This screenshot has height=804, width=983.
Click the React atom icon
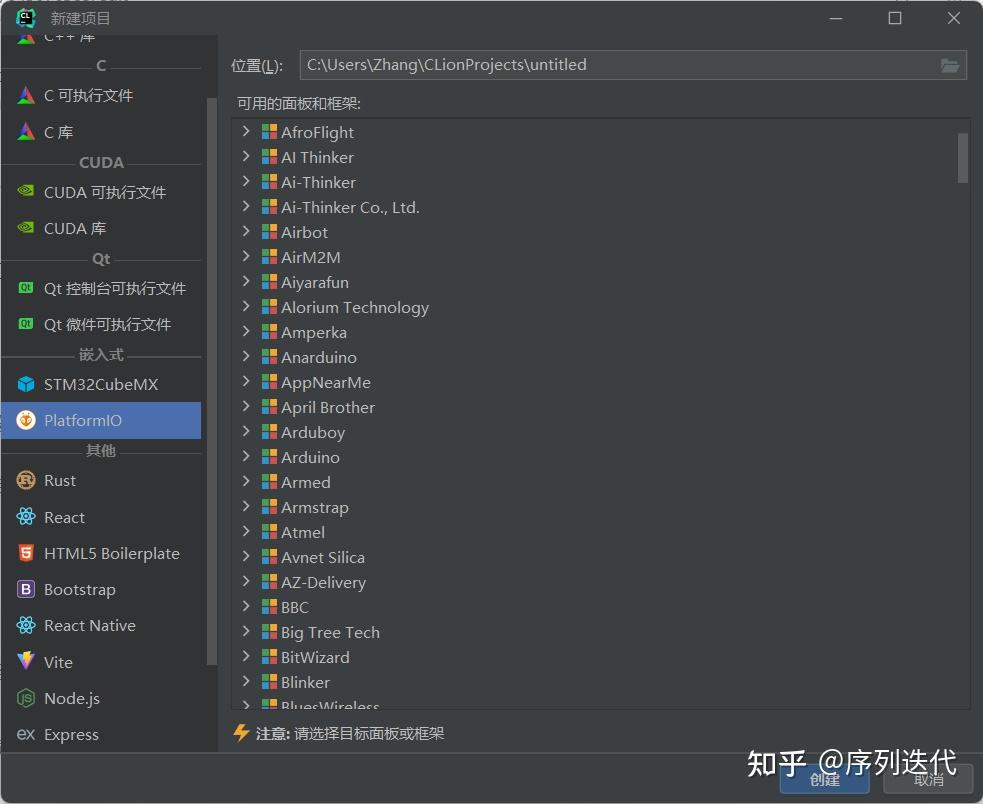pyautogui.click(x=26, y=517)
